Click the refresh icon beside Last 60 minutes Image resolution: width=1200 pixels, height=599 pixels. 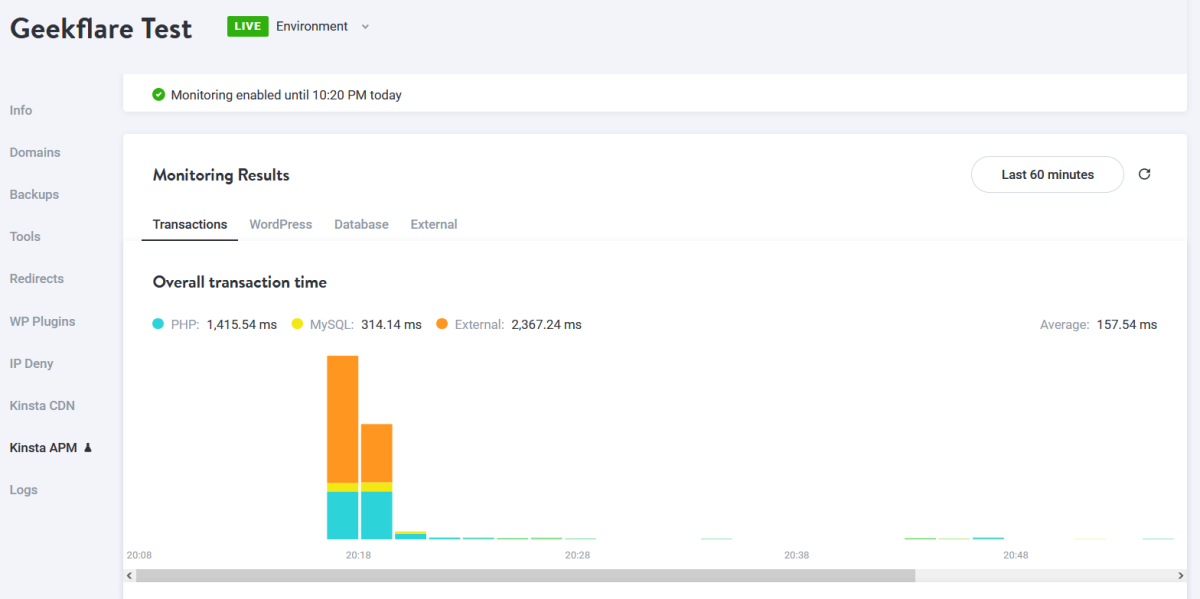[x=1145, y=174]
